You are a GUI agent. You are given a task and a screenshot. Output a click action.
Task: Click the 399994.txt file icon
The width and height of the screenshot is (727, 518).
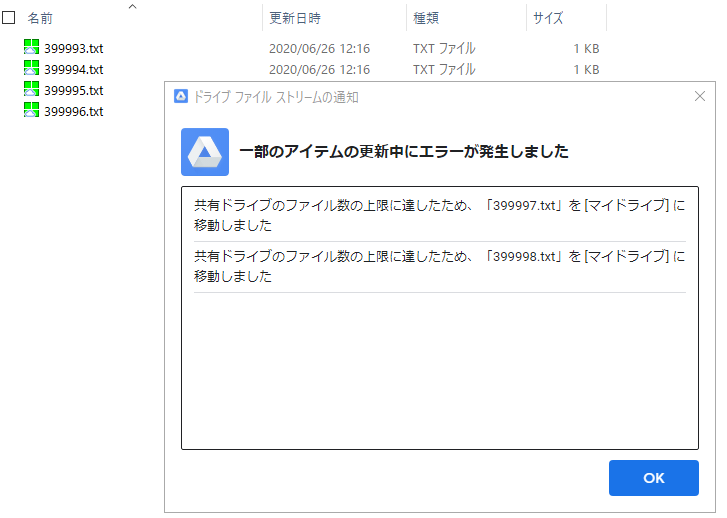coord(31,68)
